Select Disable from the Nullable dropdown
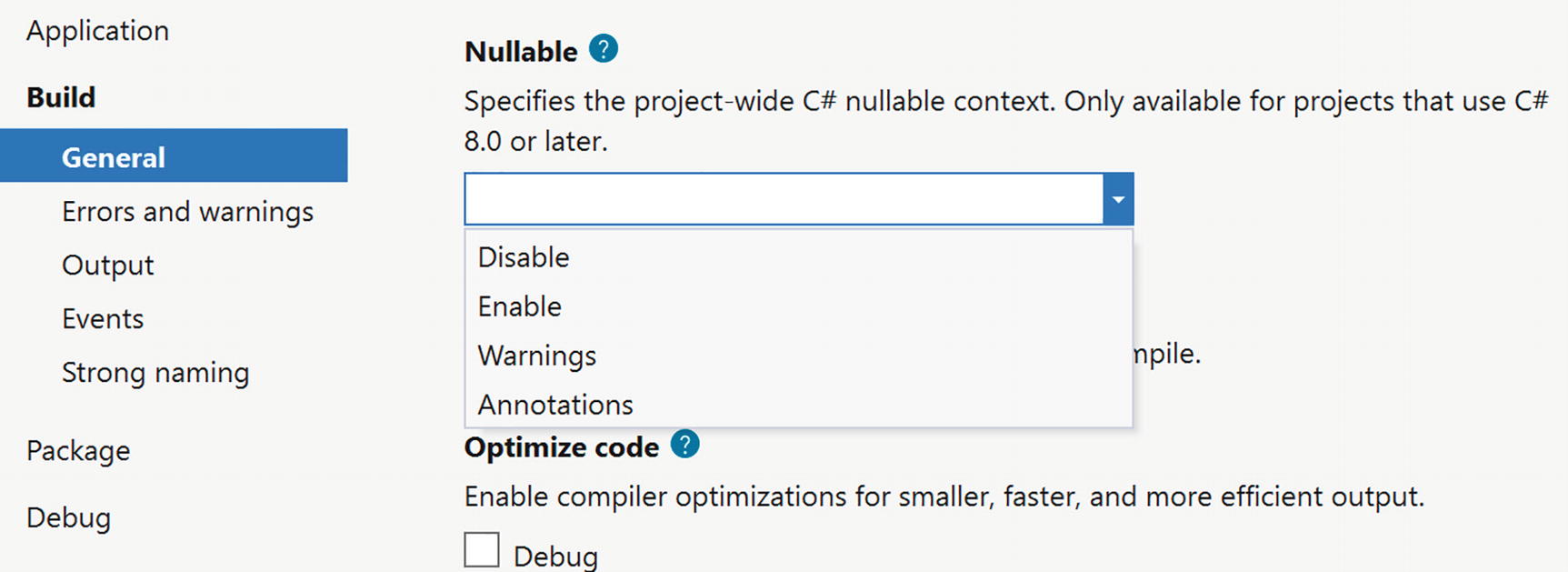The image size is (1568, 572). pos(523,256)
